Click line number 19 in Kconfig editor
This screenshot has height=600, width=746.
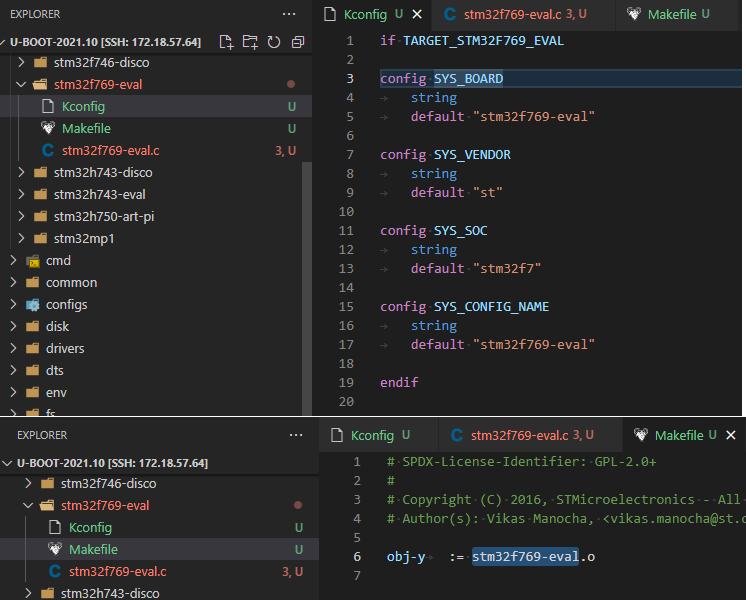click(346, 383)
